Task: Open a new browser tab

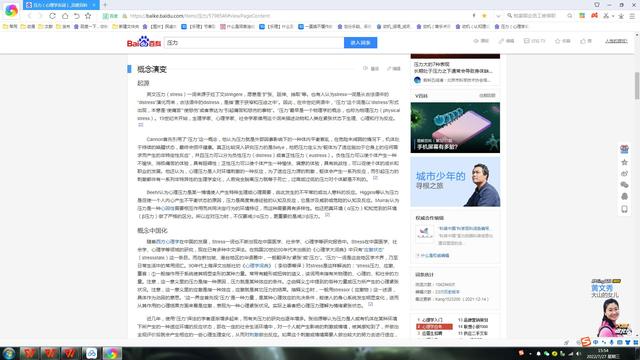Action: (105, 5)
